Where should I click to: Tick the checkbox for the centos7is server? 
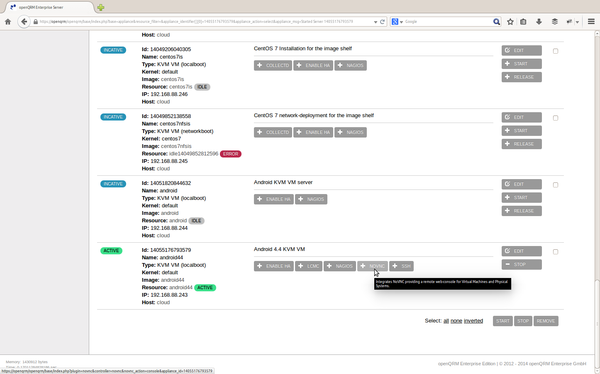pos(555,51)
